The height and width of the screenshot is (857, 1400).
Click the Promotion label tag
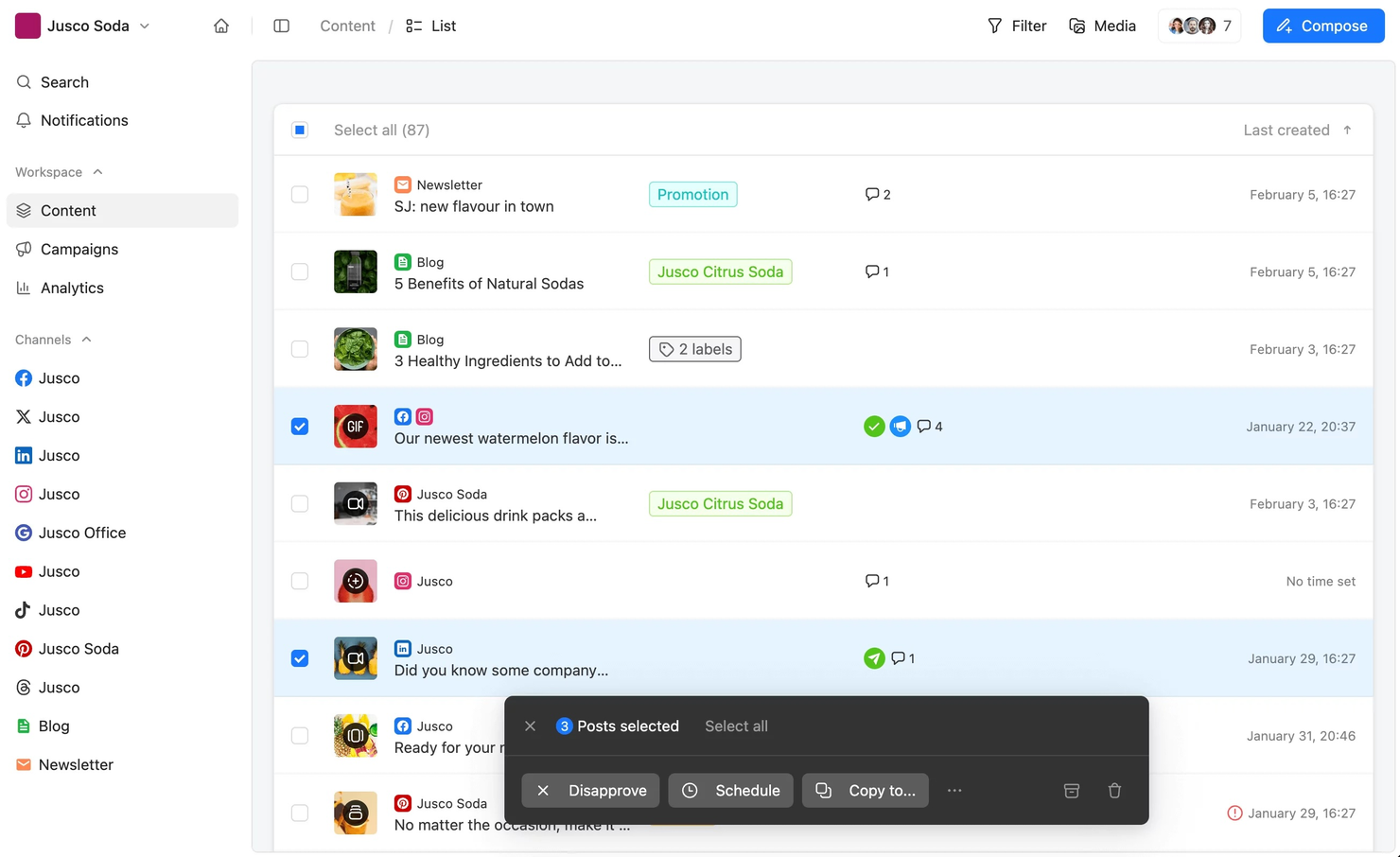(693, 195)
